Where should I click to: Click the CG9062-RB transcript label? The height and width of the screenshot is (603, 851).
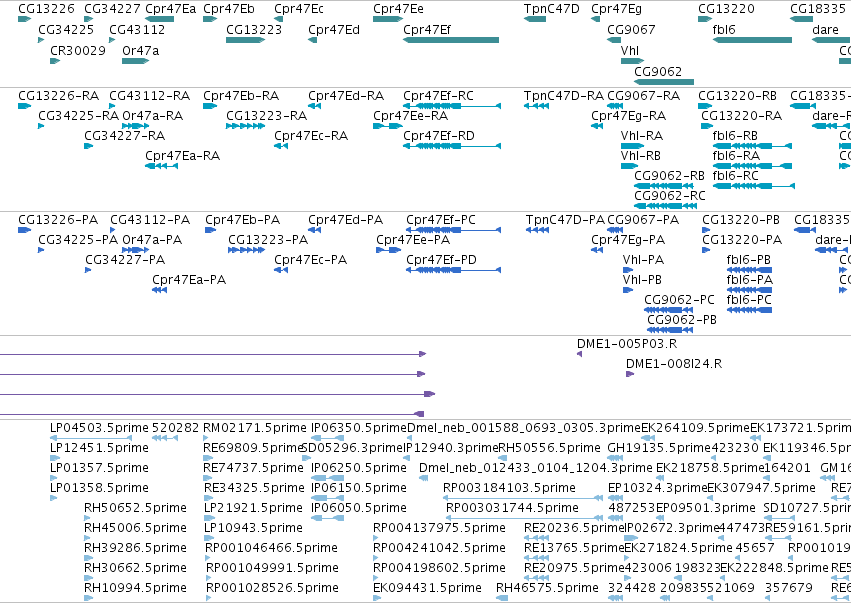point(669,176)
